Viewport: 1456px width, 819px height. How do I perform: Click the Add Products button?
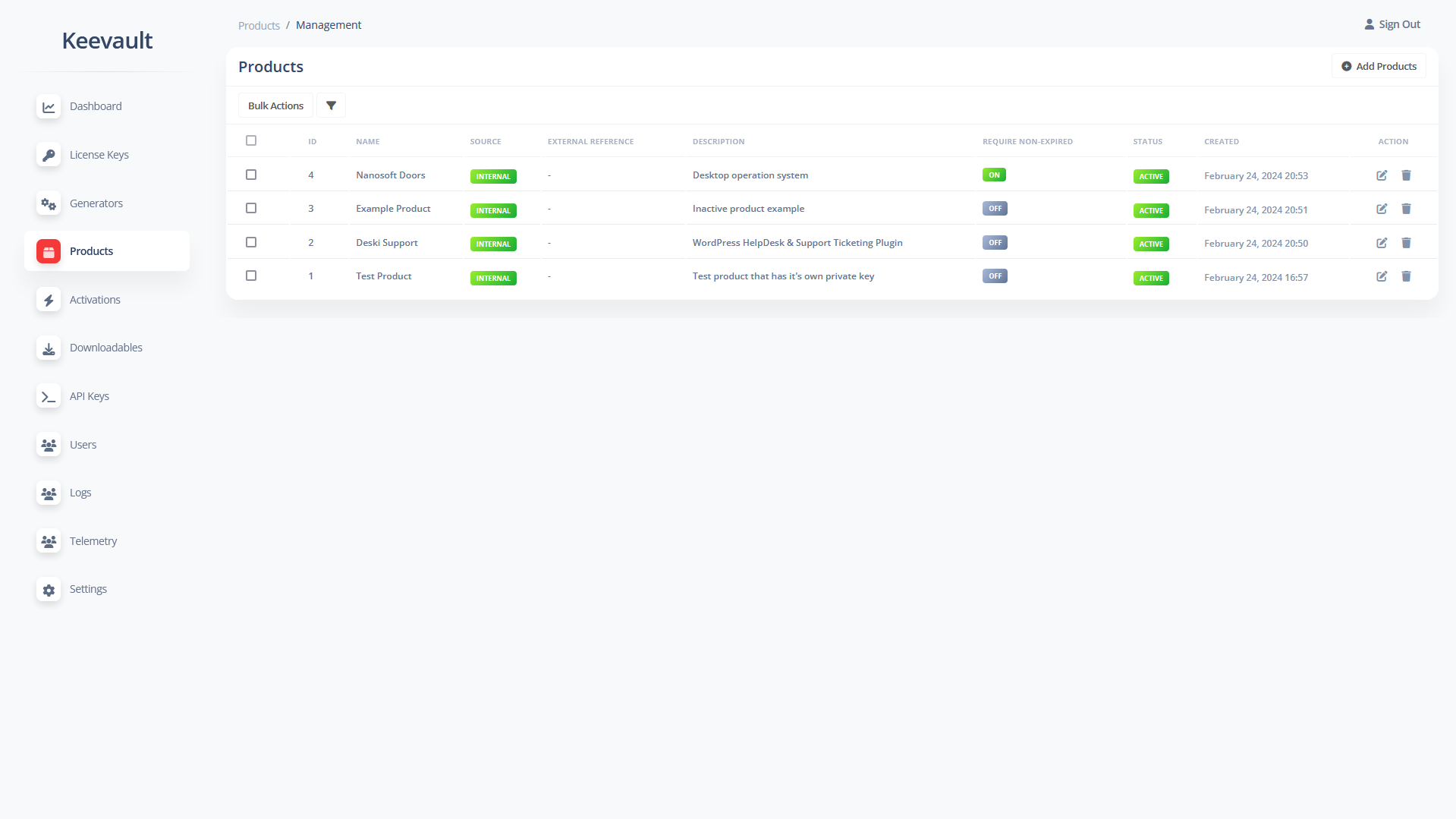(x=1379, y=66)
